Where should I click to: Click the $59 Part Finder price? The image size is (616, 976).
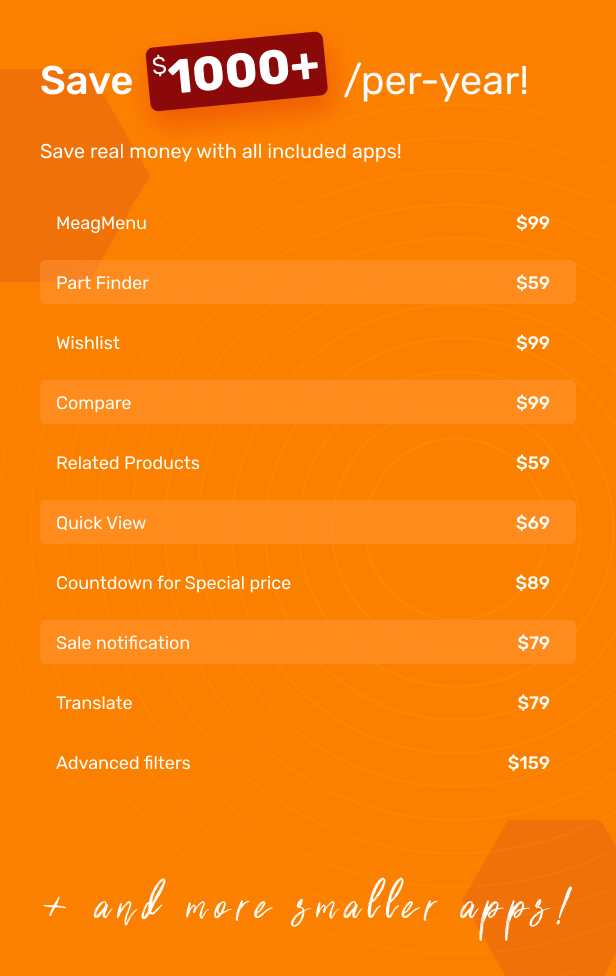pos(533,283)
